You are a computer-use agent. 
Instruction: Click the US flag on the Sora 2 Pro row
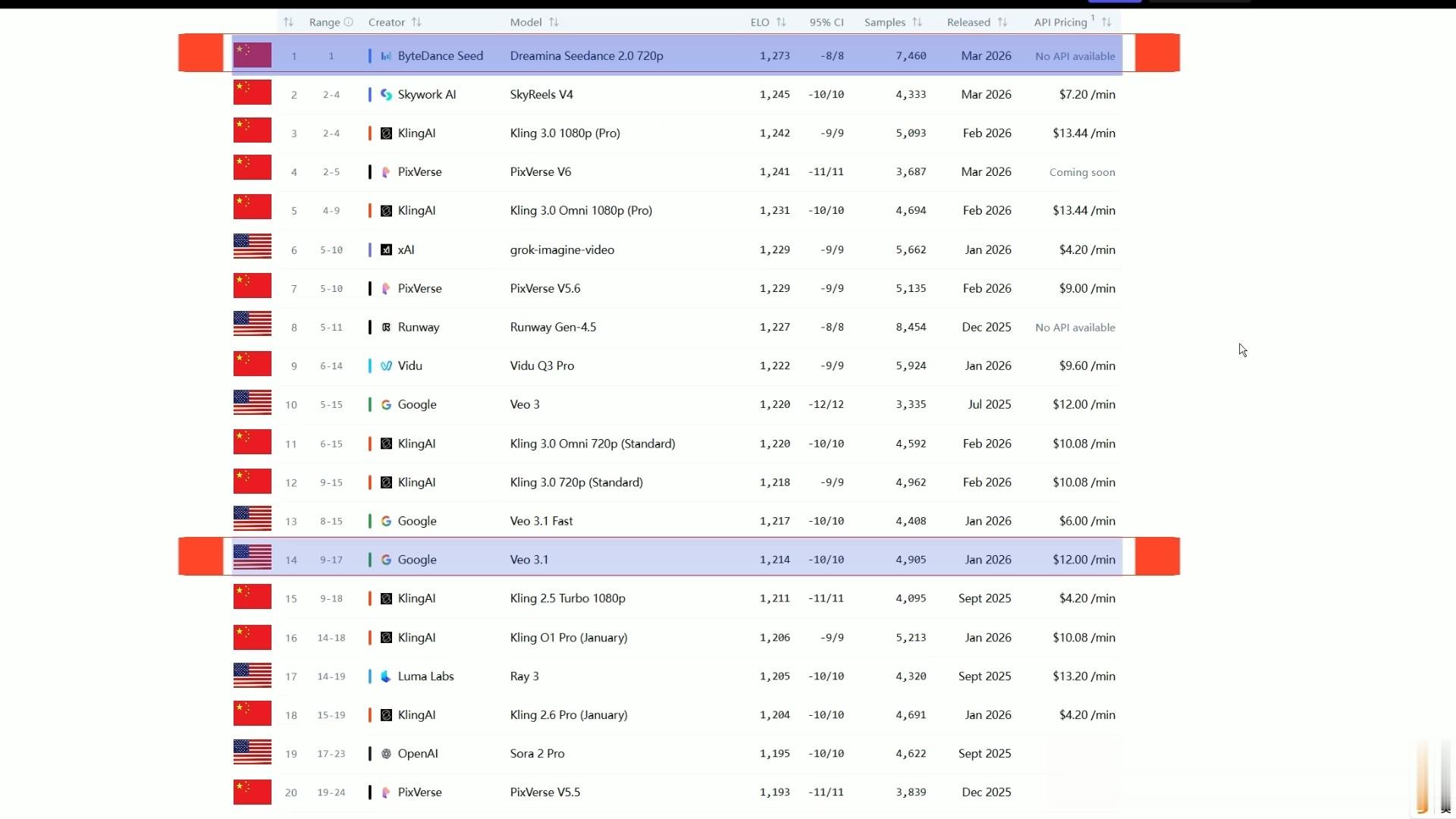tap(252, 752)
